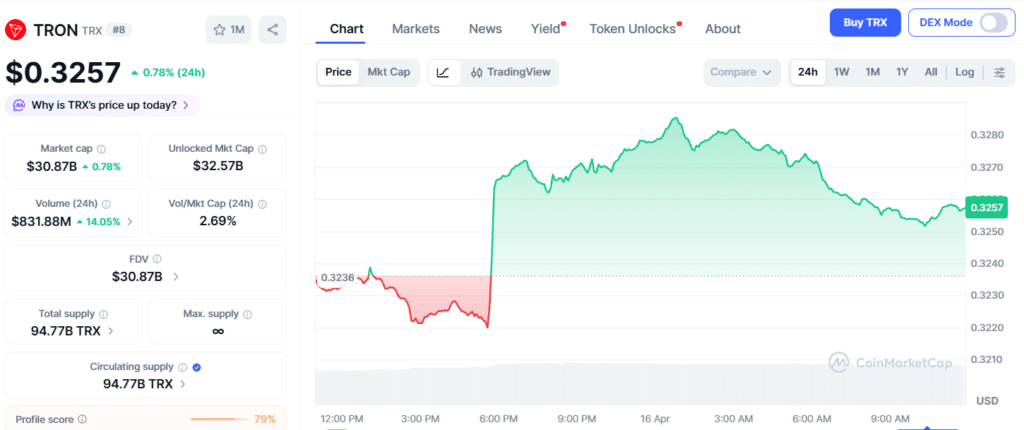Open the Markets tab

point(415,29)
